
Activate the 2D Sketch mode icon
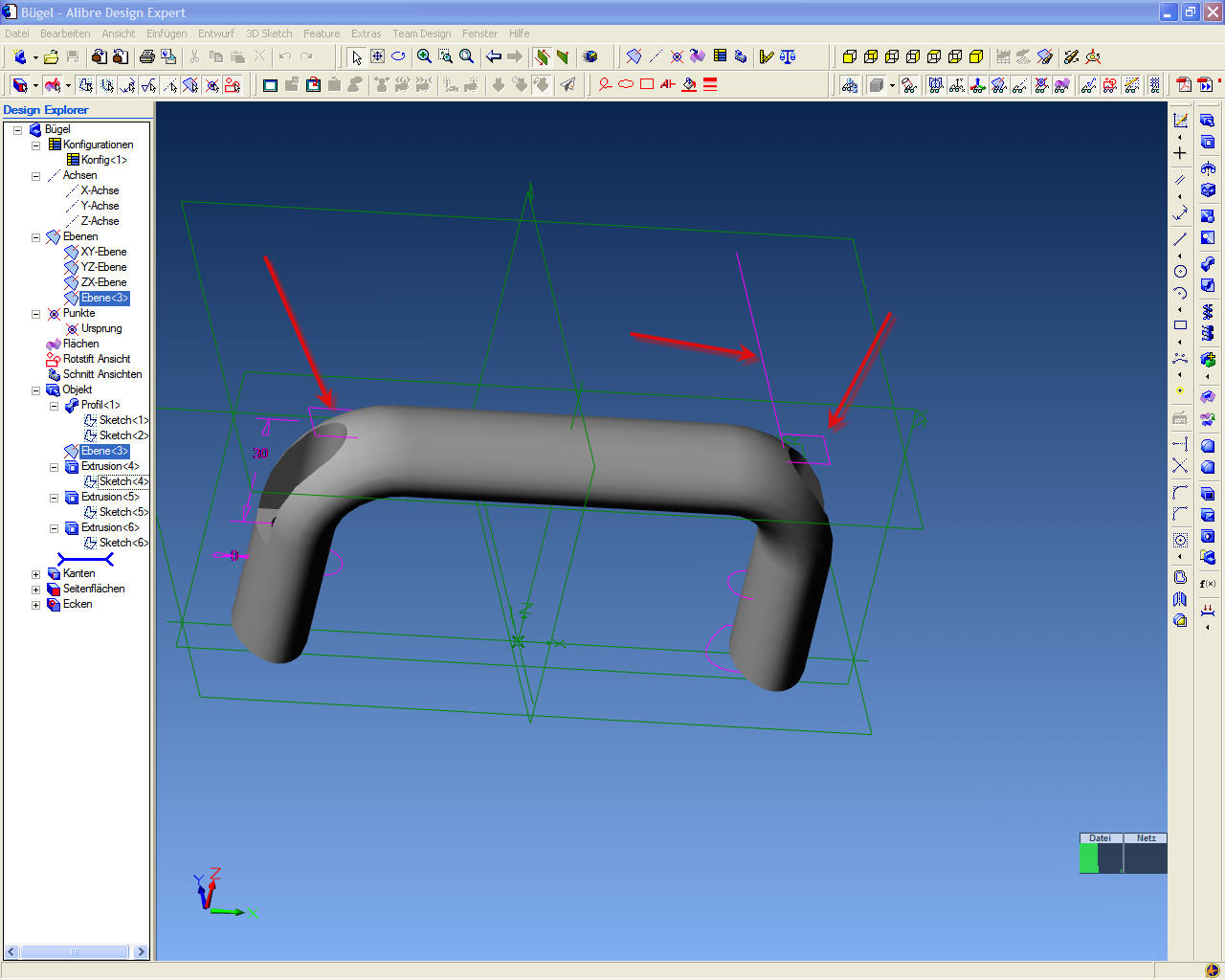pos(1180,120)
